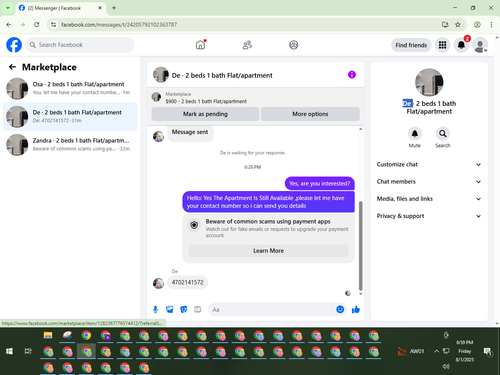Click the purple conversation information icon
The height and width of the screenshot is (375, 500).
pos(352,75)
